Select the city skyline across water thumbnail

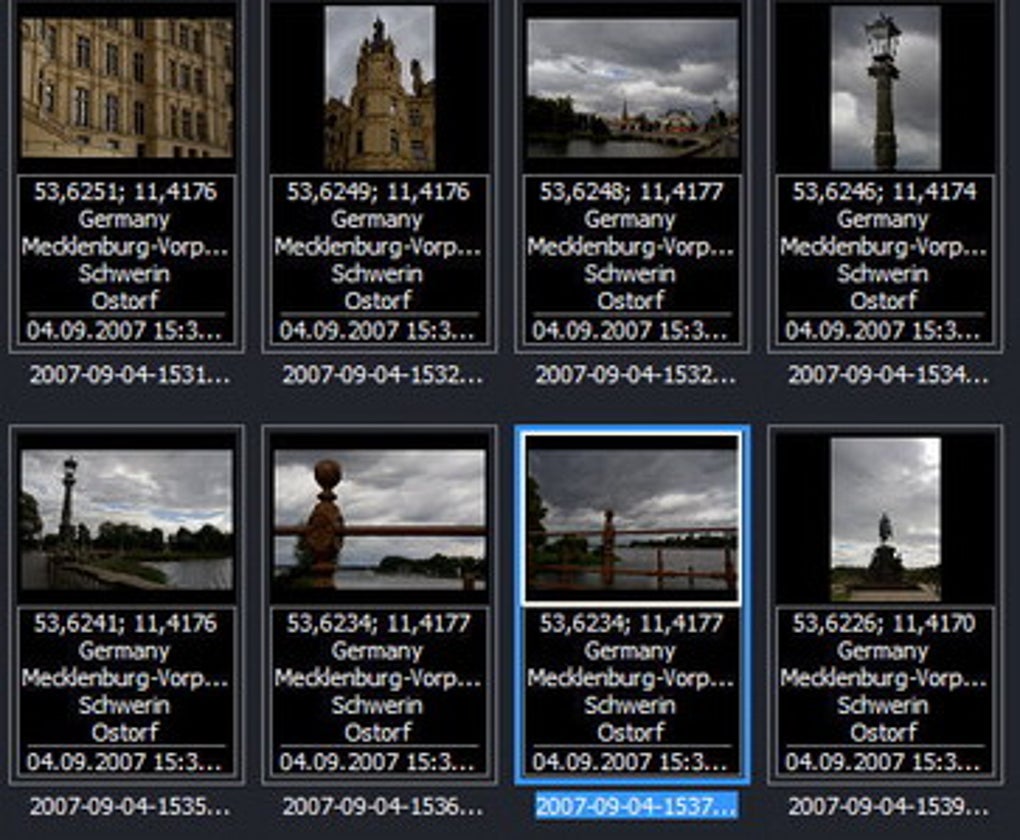(632, 88)
